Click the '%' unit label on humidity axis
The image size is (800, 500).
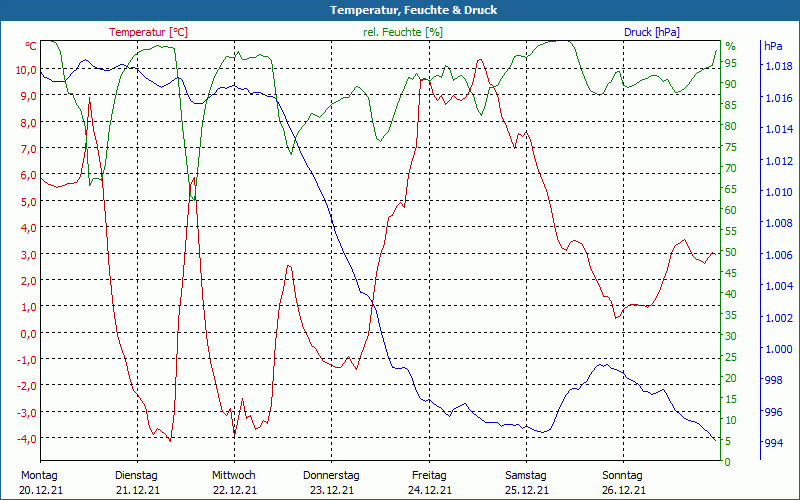(x=730, y=46)
